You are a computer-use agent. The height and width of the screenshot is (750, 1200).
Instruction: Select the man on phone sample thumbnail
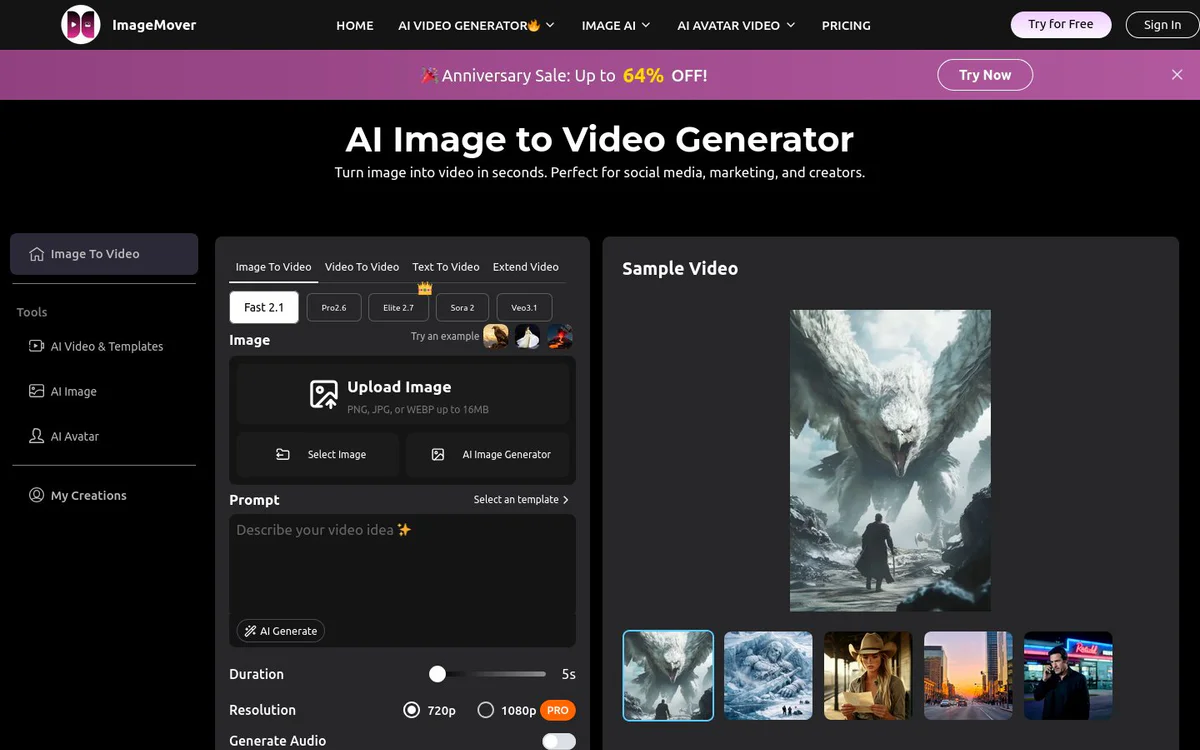pos(1068,675)
